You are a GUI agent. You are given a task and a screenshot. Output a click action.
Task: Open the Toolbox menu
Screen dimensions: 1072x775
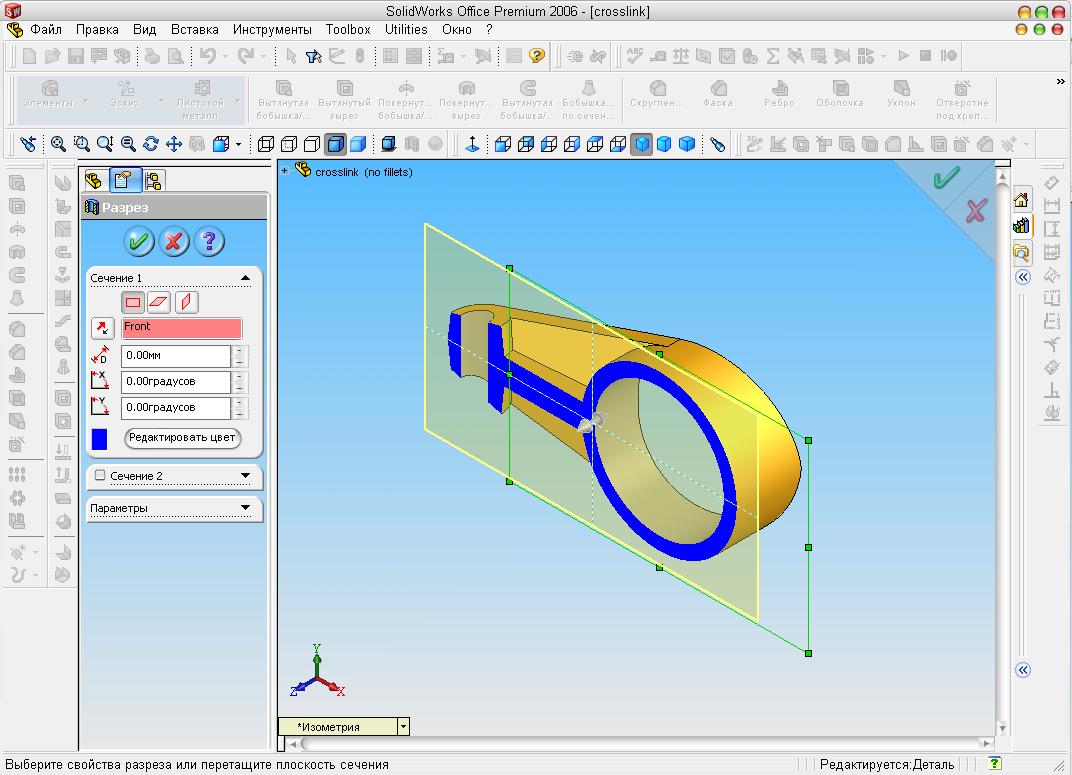pyautogui.click(x=348, y=29)
